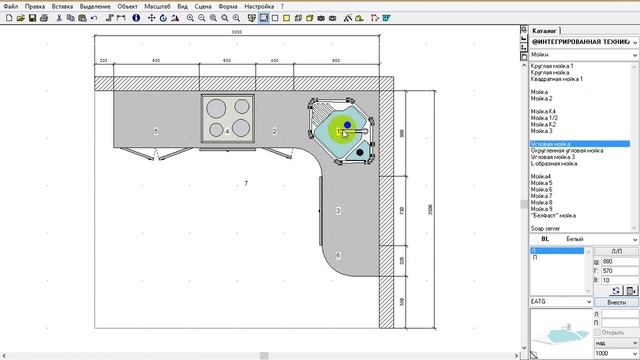Click the sink 3D preview thumbnail
640x360 pixels.
tap(561, 333)
